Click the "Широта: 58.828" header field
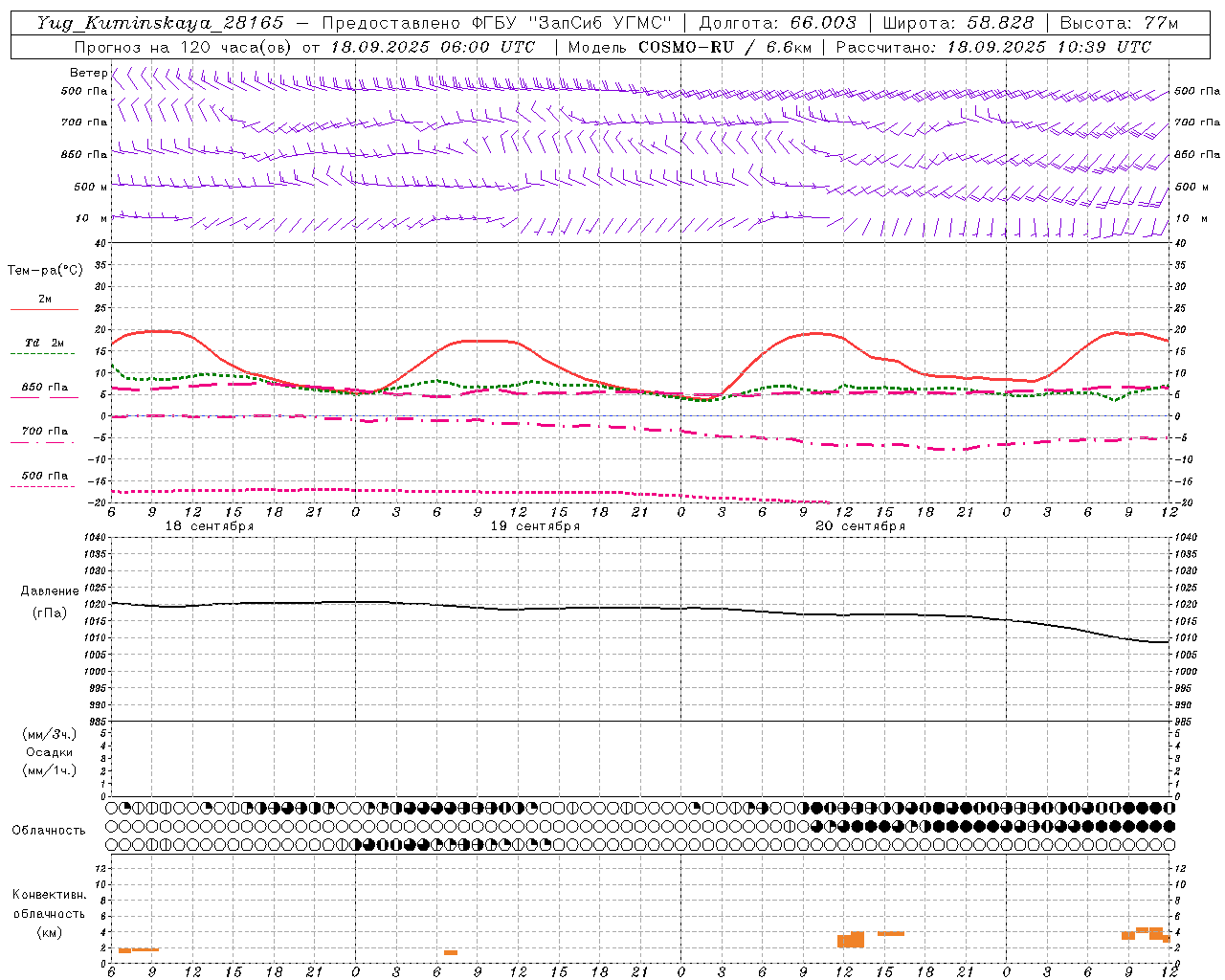 point(958,23)
